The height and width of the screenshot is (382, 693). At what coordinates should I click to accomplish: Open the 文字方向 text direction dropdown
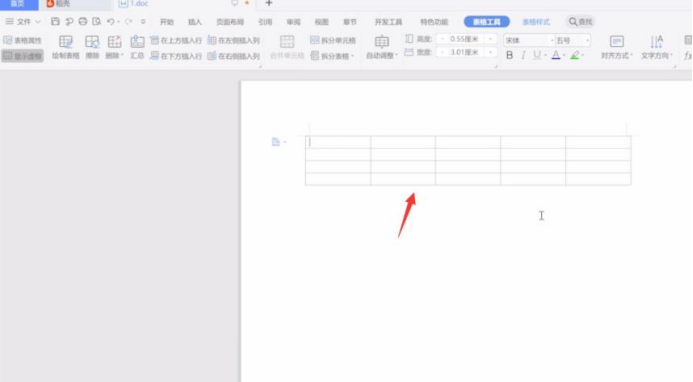[657, 47]
